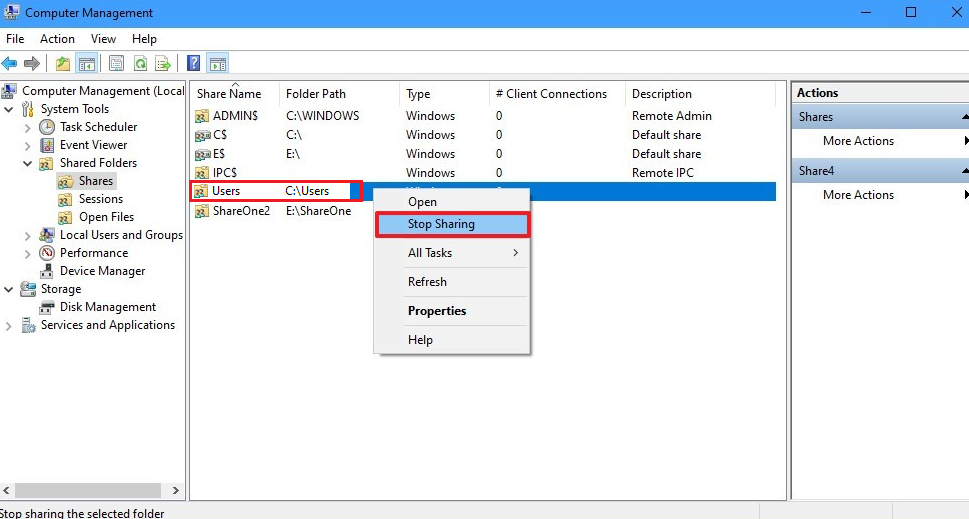Toggle Show/Hide Console Tree toolbar icon
The height and width of the screenshot is (519, 969).
coord(87,63)
